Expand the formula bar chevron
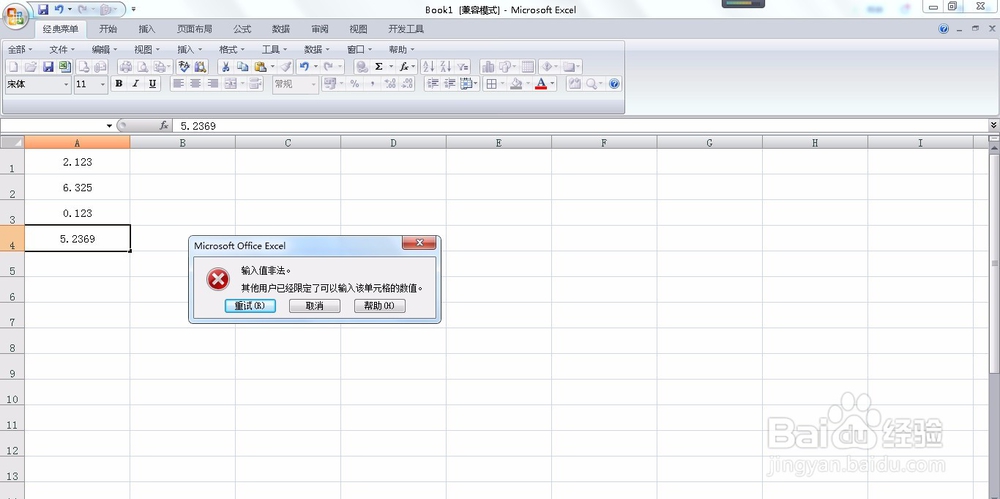1000x499 pixels. coord(994,126)
